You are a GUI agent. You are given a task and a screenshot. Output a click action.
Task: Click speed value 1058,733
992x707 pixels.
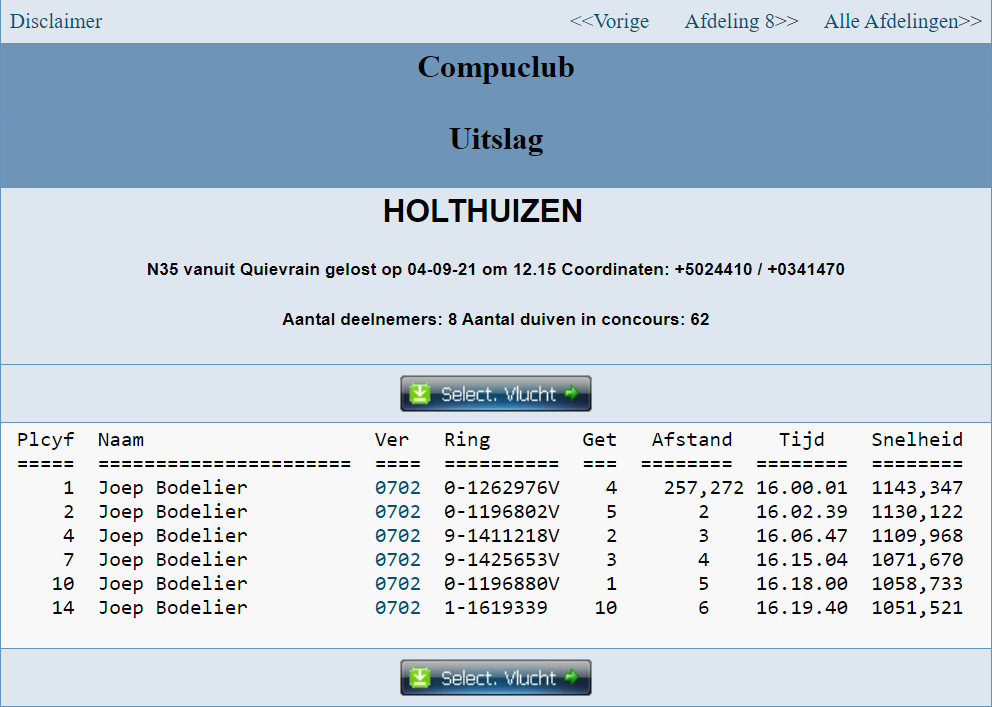917,584
